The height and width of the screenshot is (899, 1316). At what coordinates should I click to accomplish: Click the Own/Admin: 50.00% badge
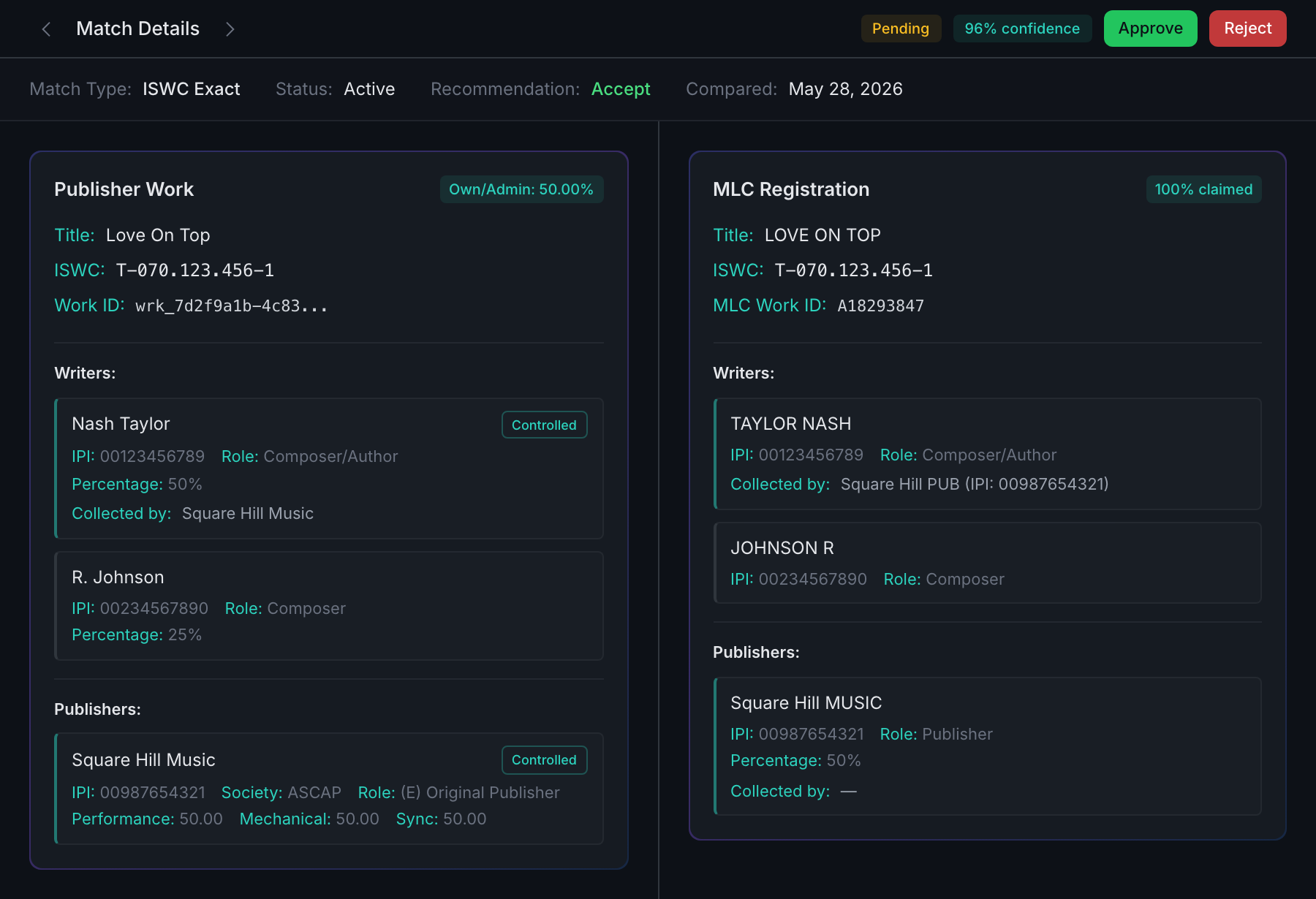[521, 189]
